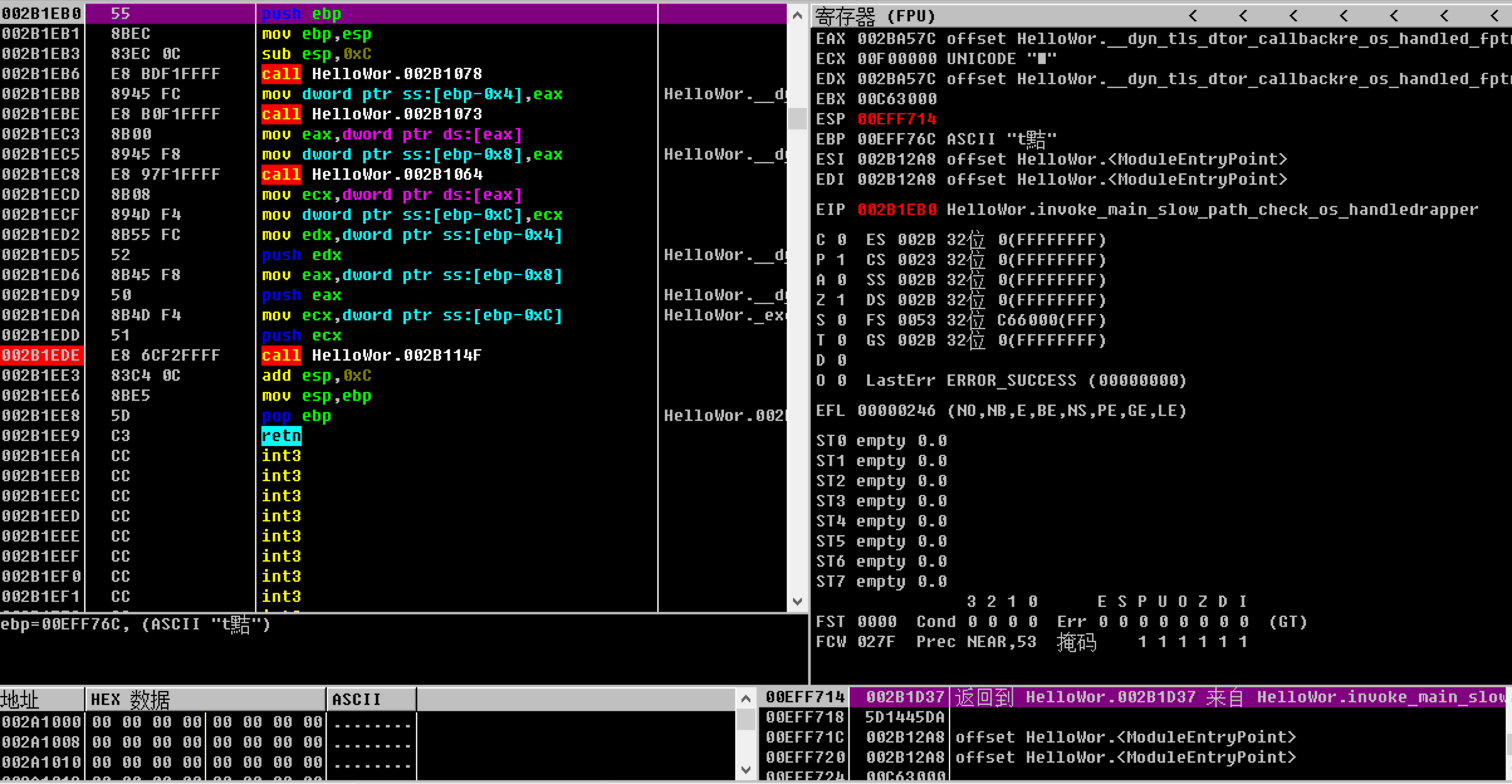1512x784 pixels.
Task: Click the hex dump pane scroll-up arrow
Action: pos(745,699)
